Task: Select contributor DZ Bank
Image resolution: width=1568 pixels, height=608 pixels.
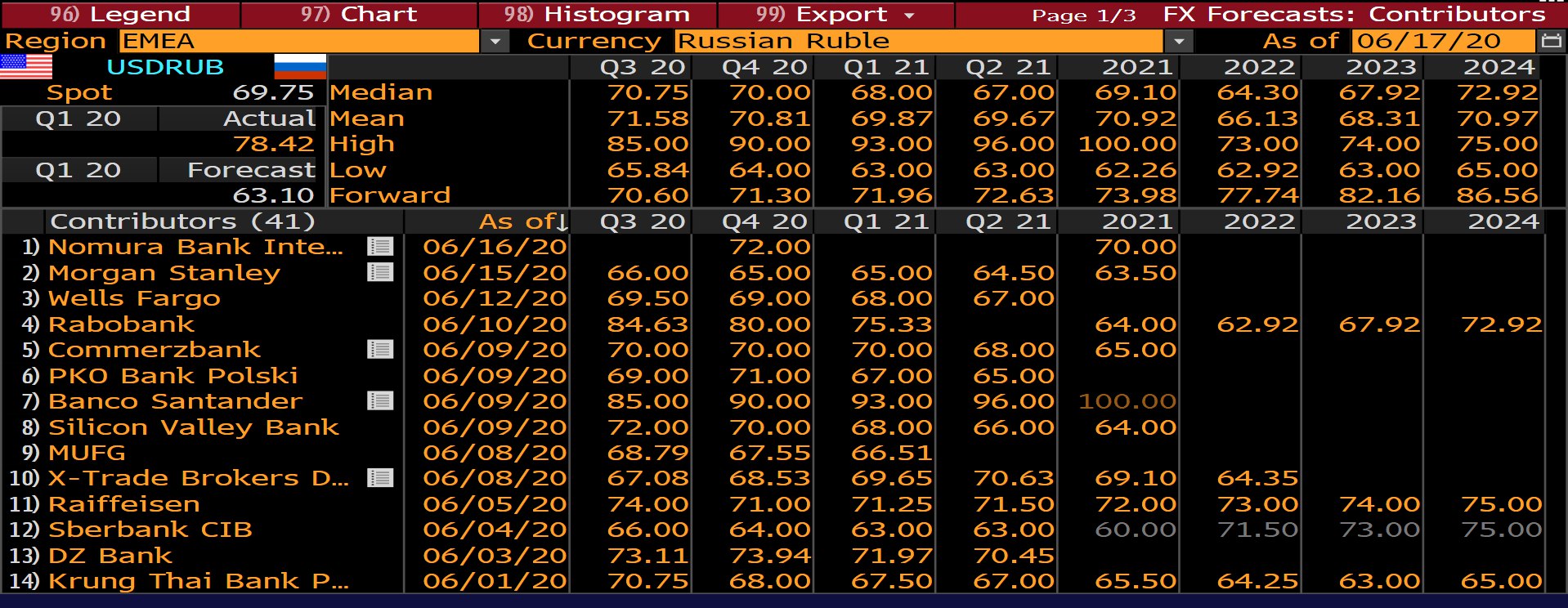Action: [110, 556]
